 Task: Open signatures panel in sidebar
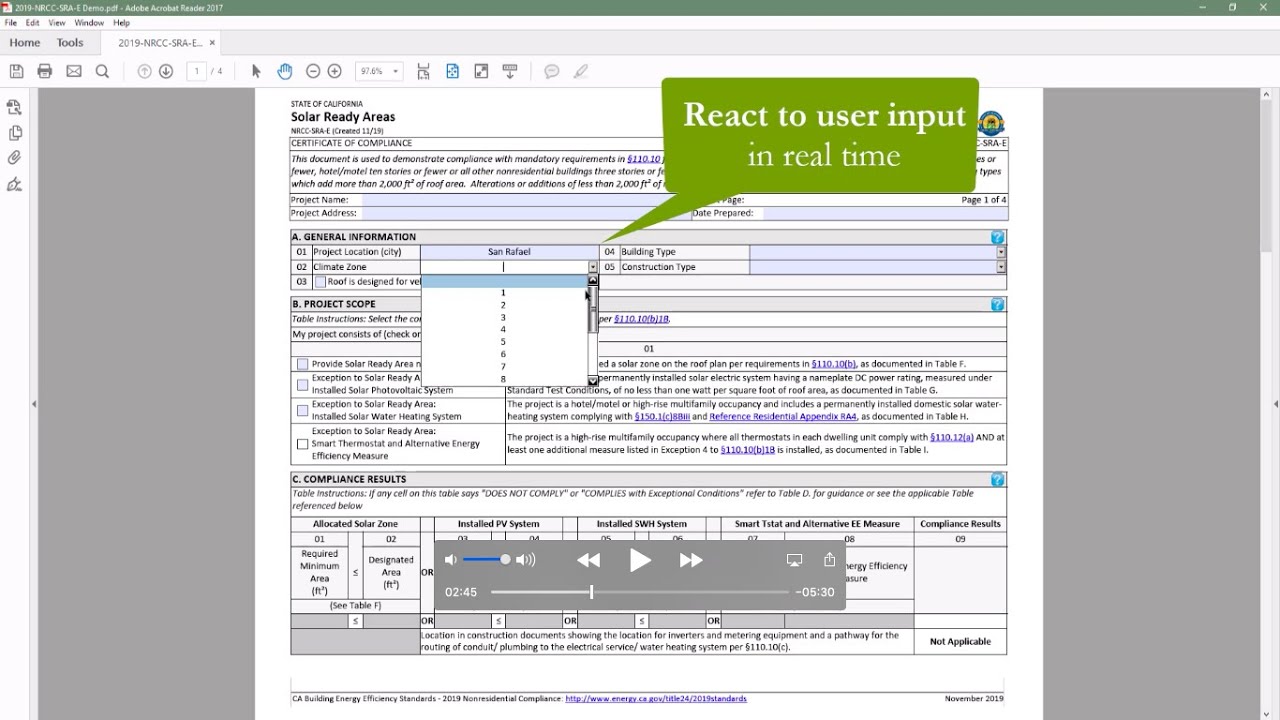pos(14,184)
